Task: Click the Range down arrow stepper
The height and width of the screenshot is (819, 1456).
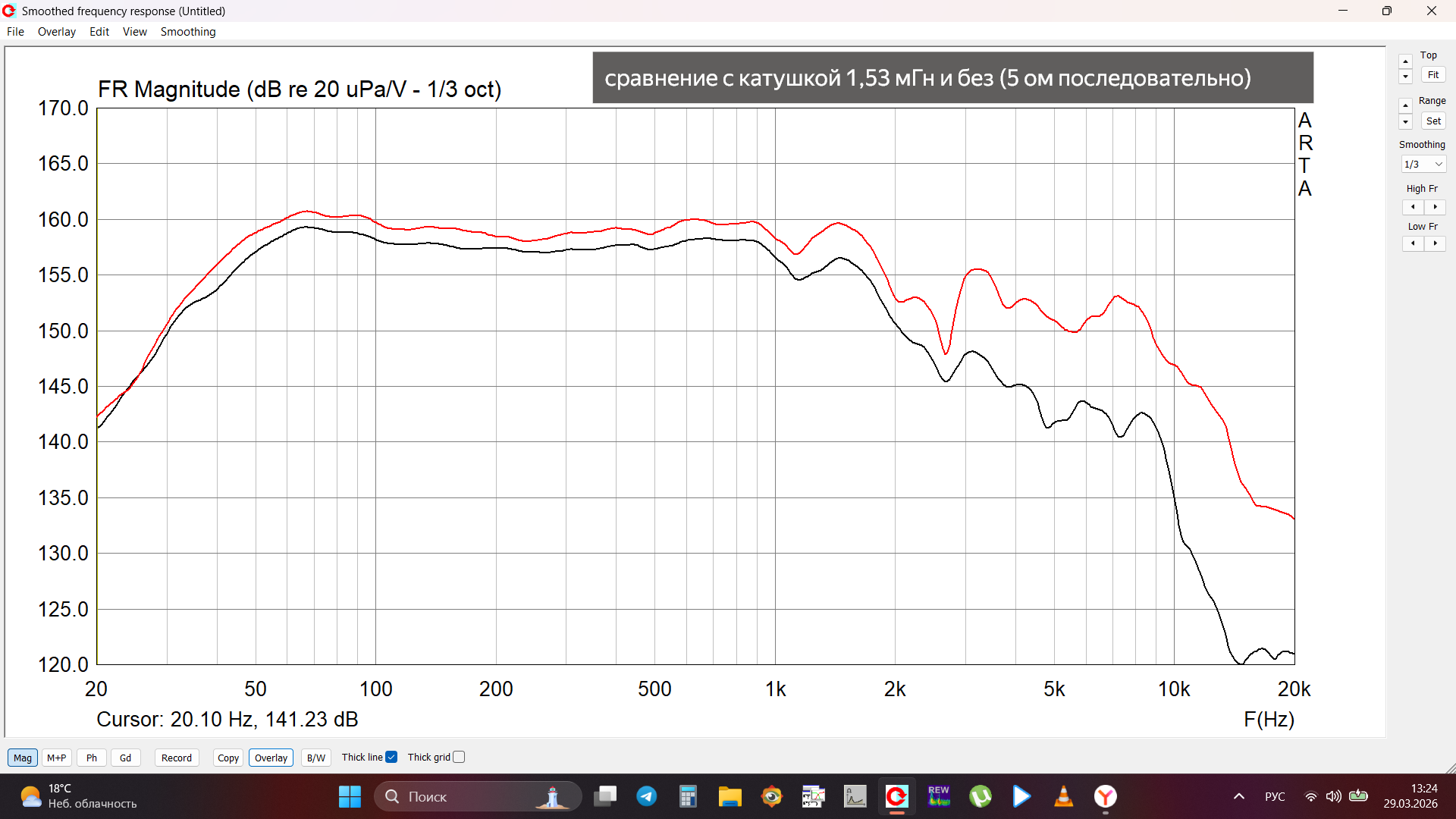Action: point(1405,122)
